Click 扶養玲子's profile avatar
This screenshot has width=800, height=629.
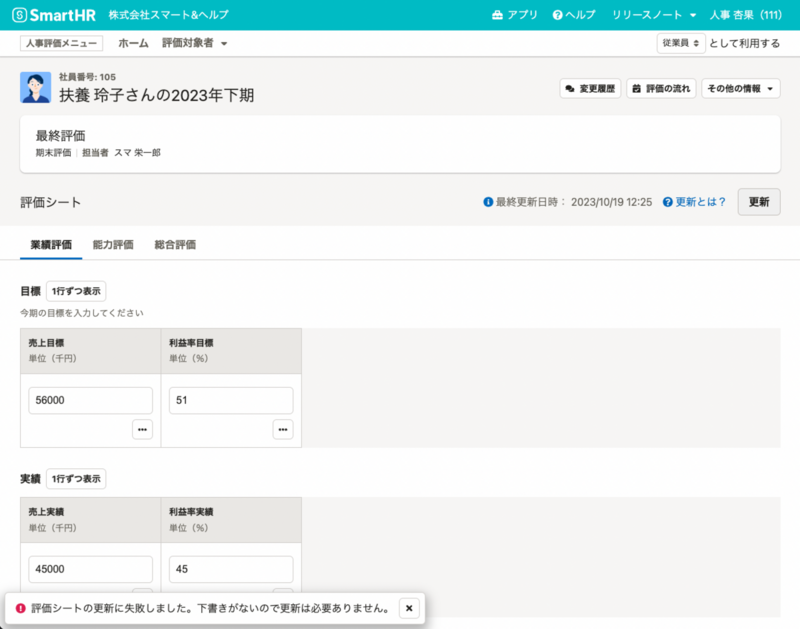[36, 87]
